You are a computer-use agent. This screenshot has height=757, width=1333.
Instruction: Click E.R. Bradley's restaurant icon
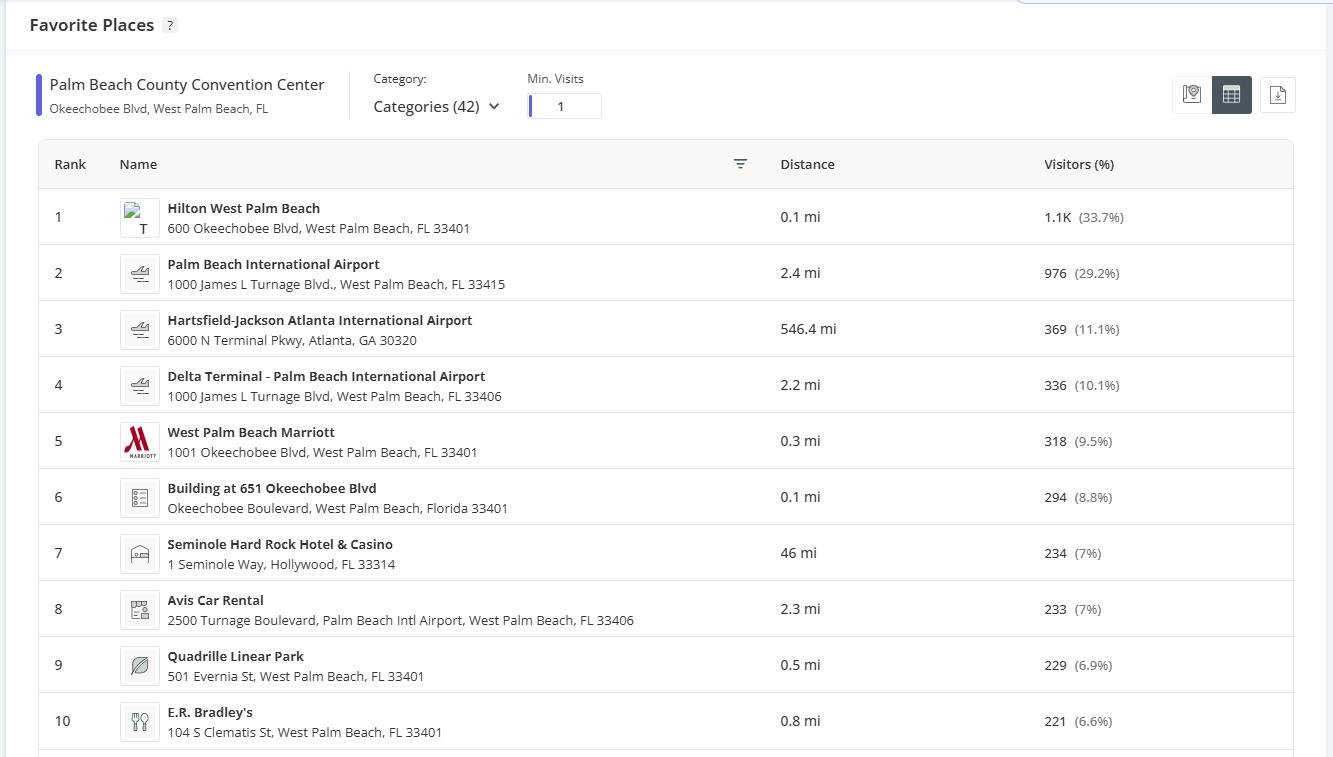pyautogui.click(x=140, y=721)
